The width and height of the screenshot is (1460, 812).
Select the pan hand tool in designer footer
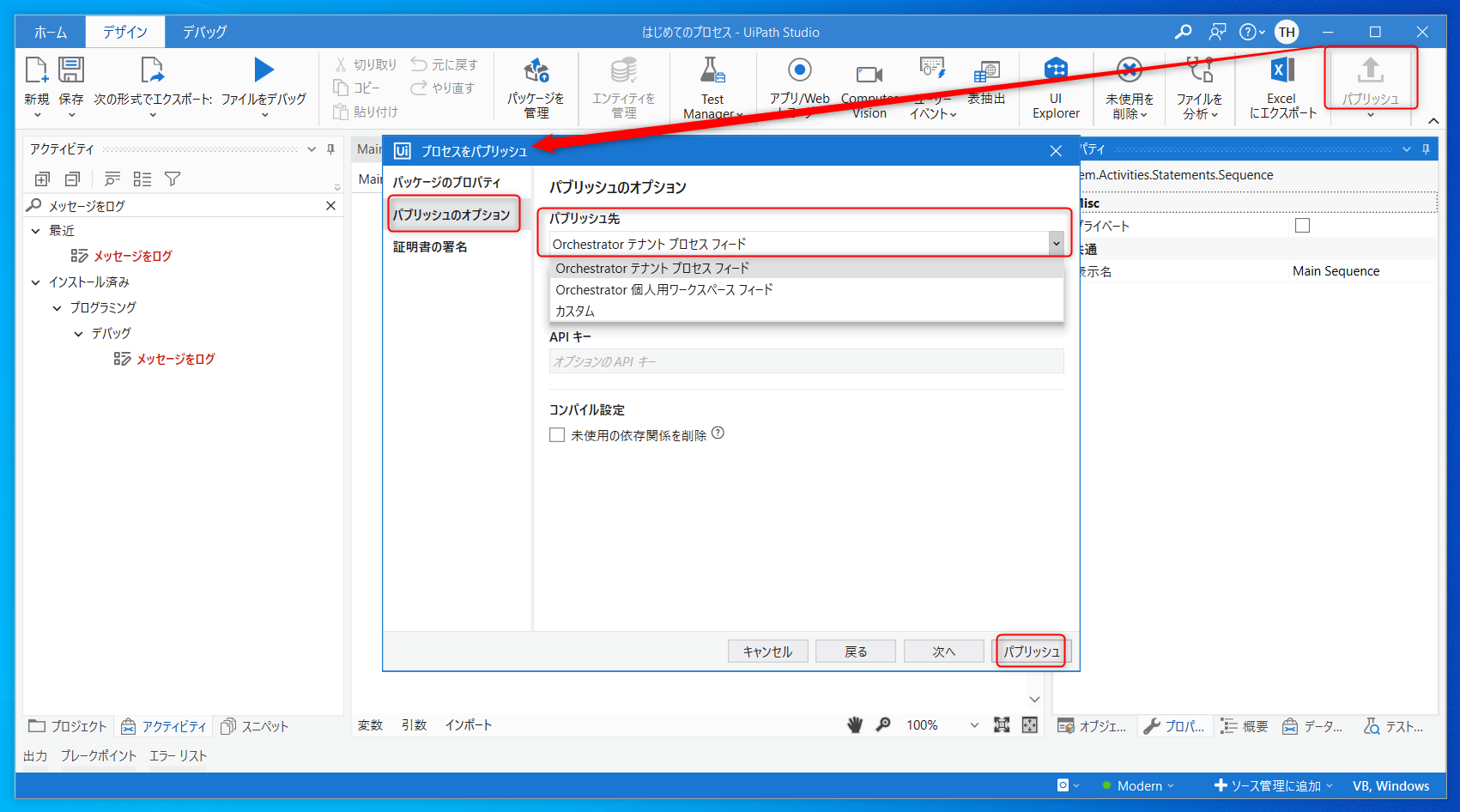point(855,725)
